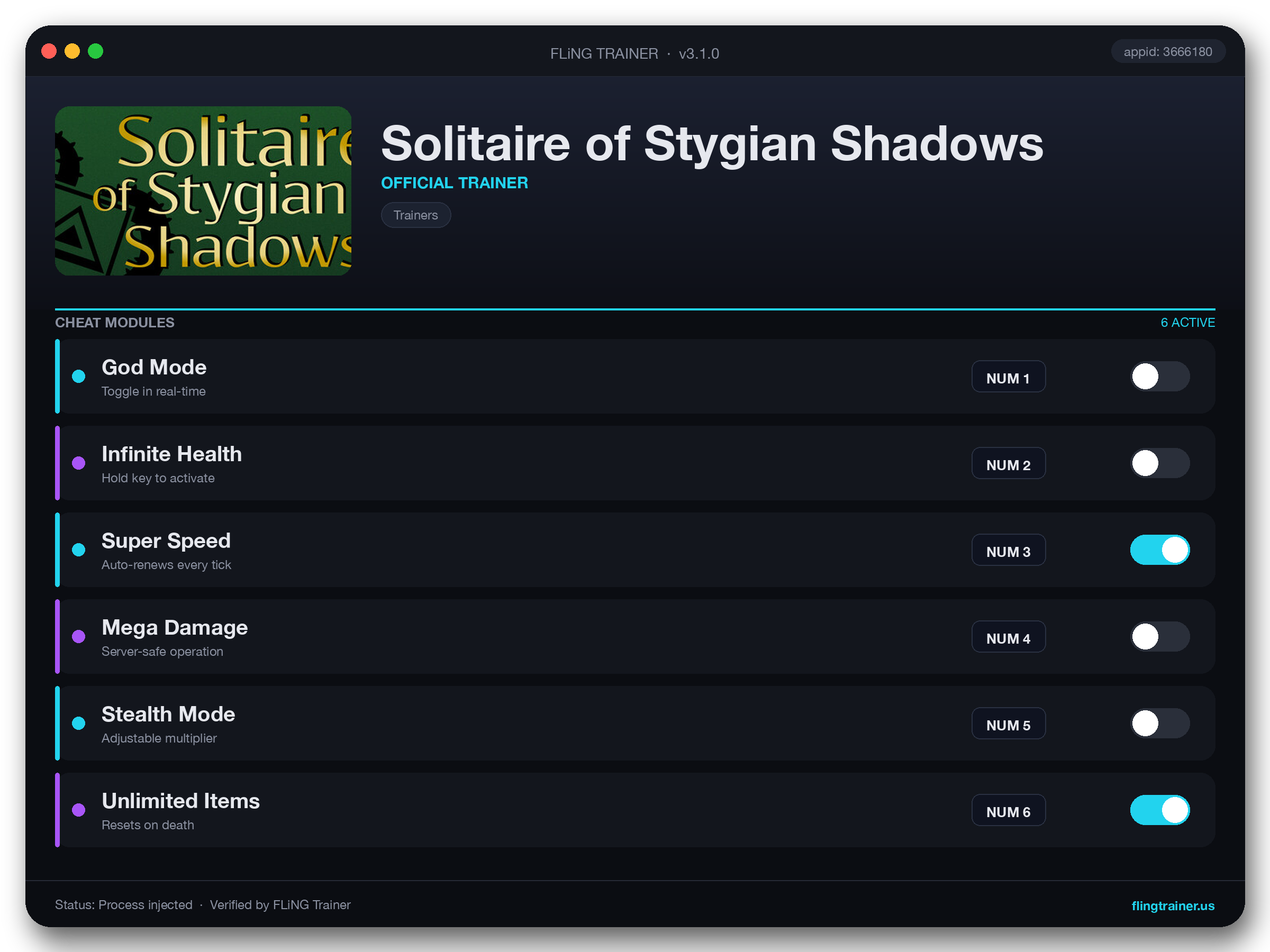Turn on the Infinite Health switch
The image size is (1270, 952).
point(1160,463)
